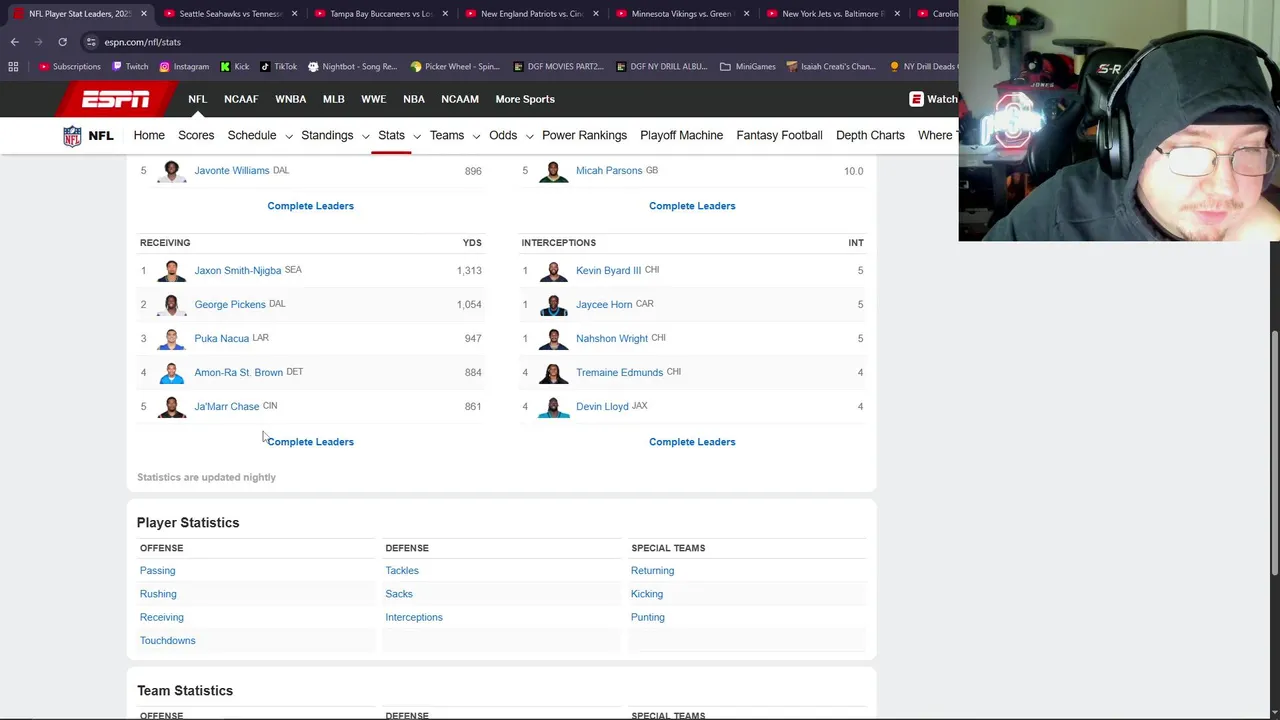Open NFL Scores page
This screenshot has width=1280, height=720.
pos(196,135)
